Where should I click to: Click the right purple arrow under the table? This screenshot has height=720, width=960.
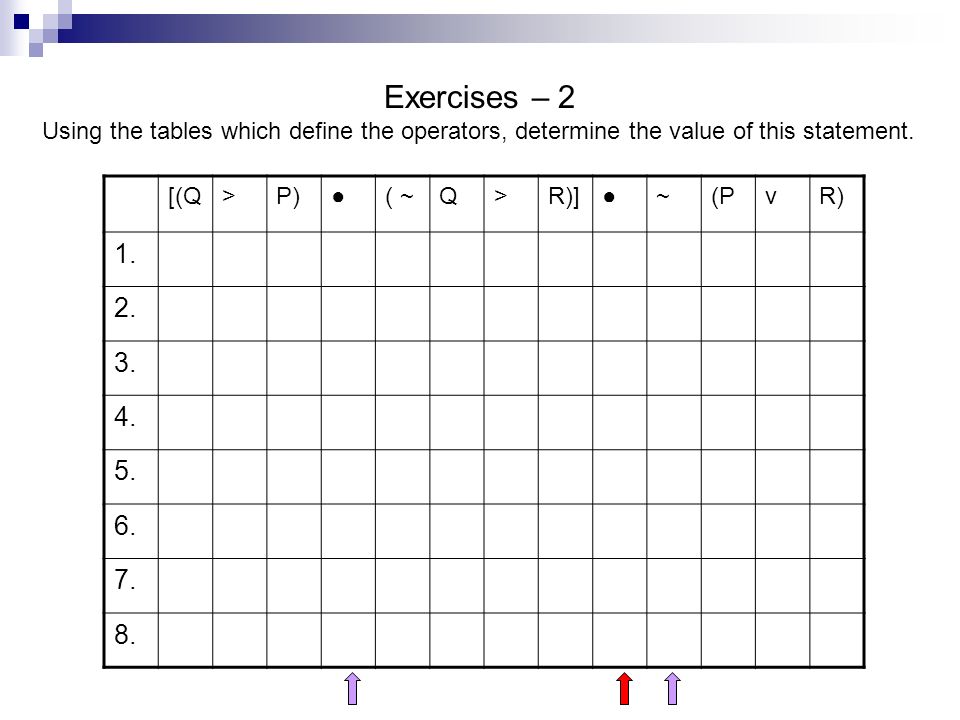tap(672, 689)
